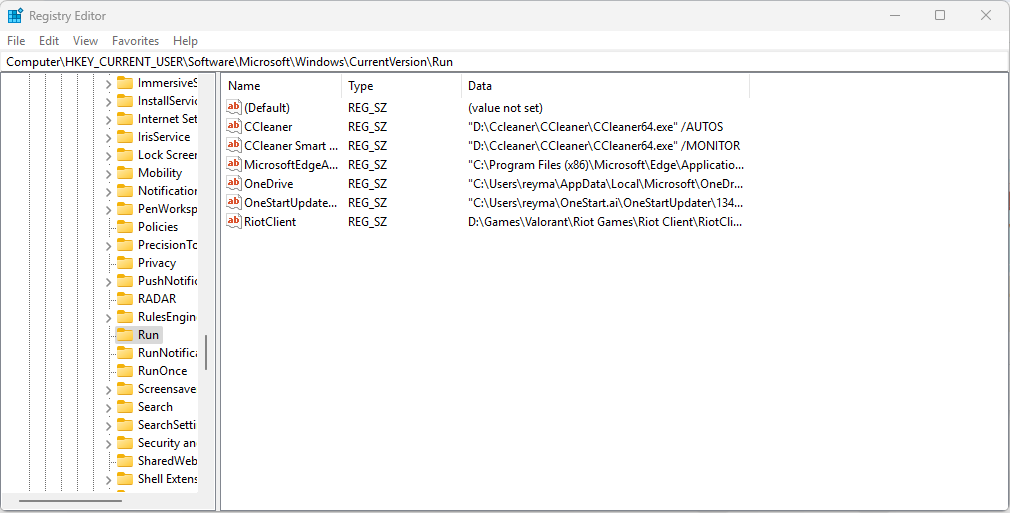
Task: Select the Run folder icon
Action: tap(125, 335)
